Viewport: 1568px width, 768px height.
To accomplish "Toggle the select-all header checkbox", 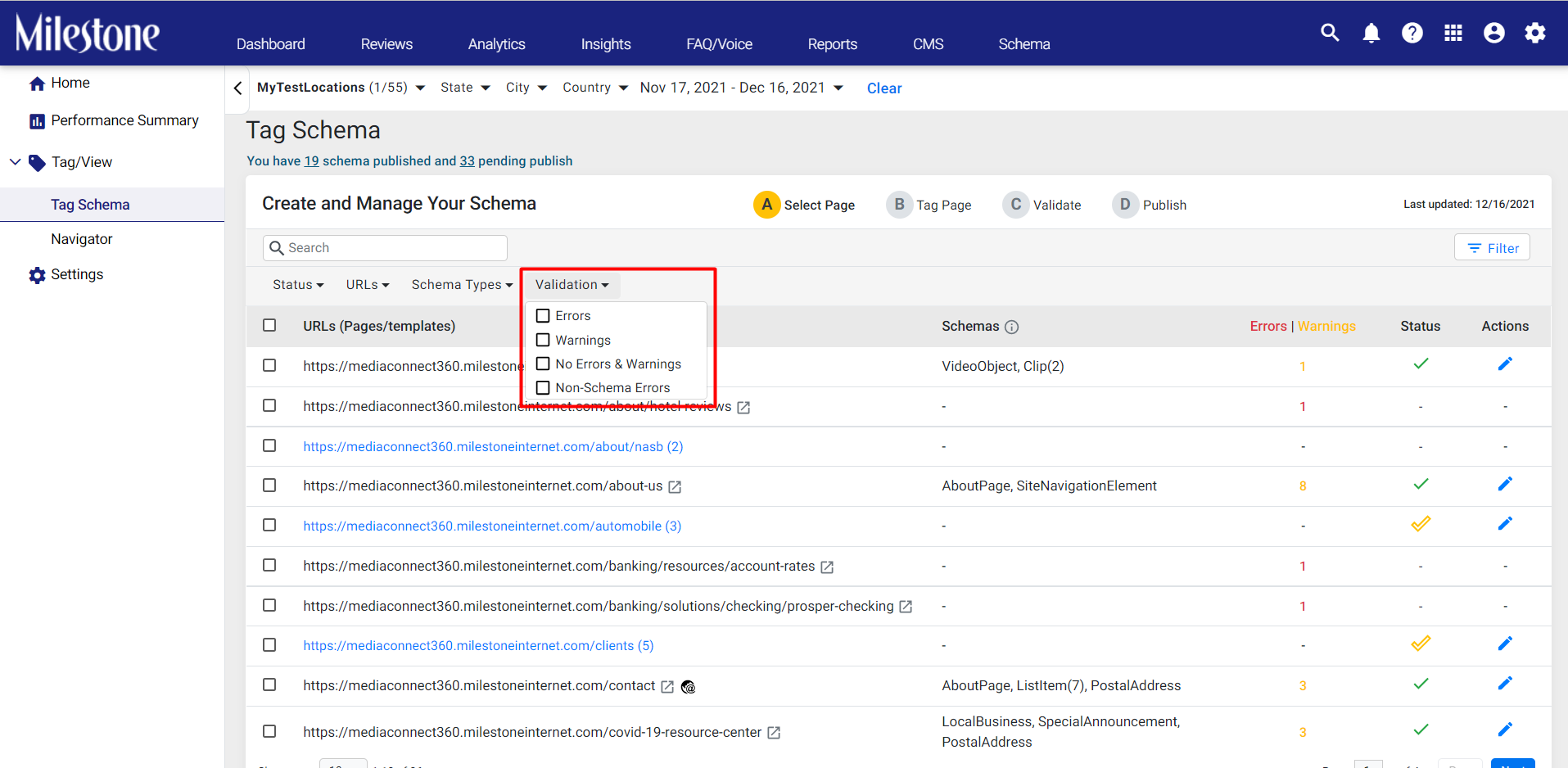I will (x=269, y=325).
